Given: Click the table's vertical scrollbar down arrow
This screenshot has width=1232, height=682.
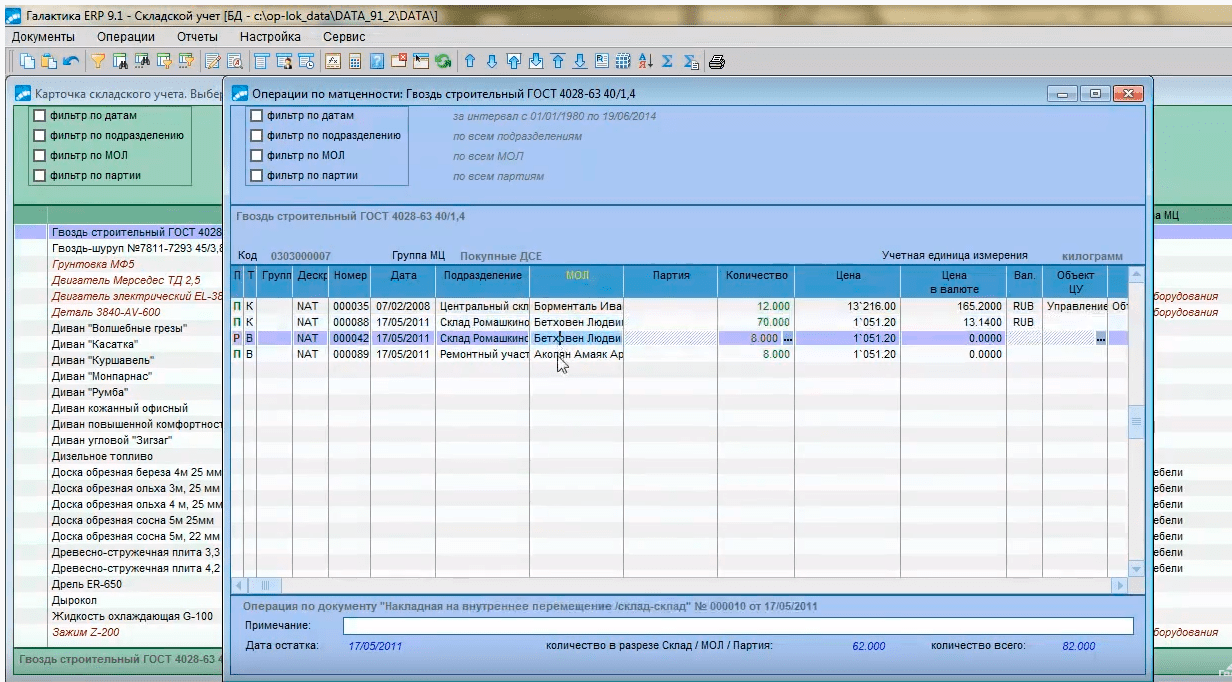Looking at the screenshot, I should 1135,568.
